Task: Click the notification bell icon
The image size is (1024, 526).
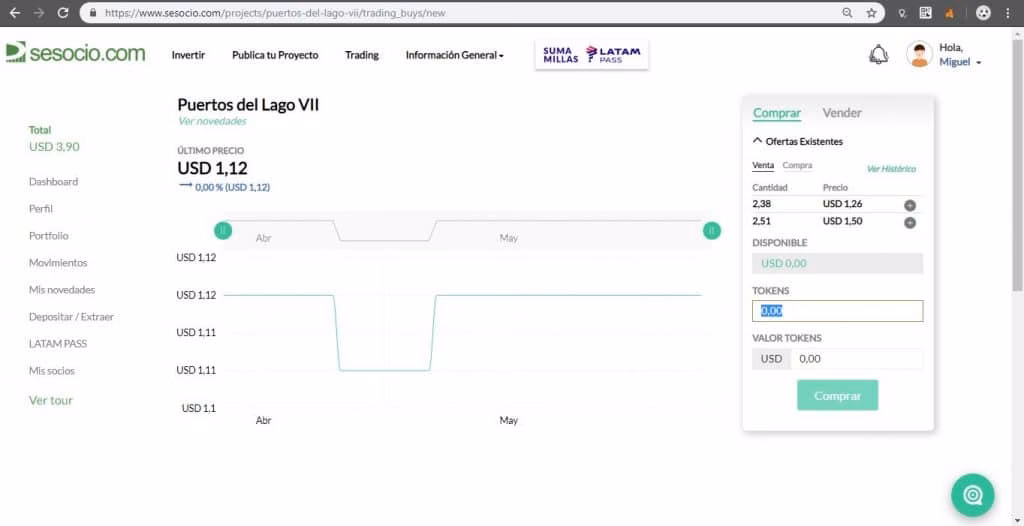Action: [x=878, y=55]
